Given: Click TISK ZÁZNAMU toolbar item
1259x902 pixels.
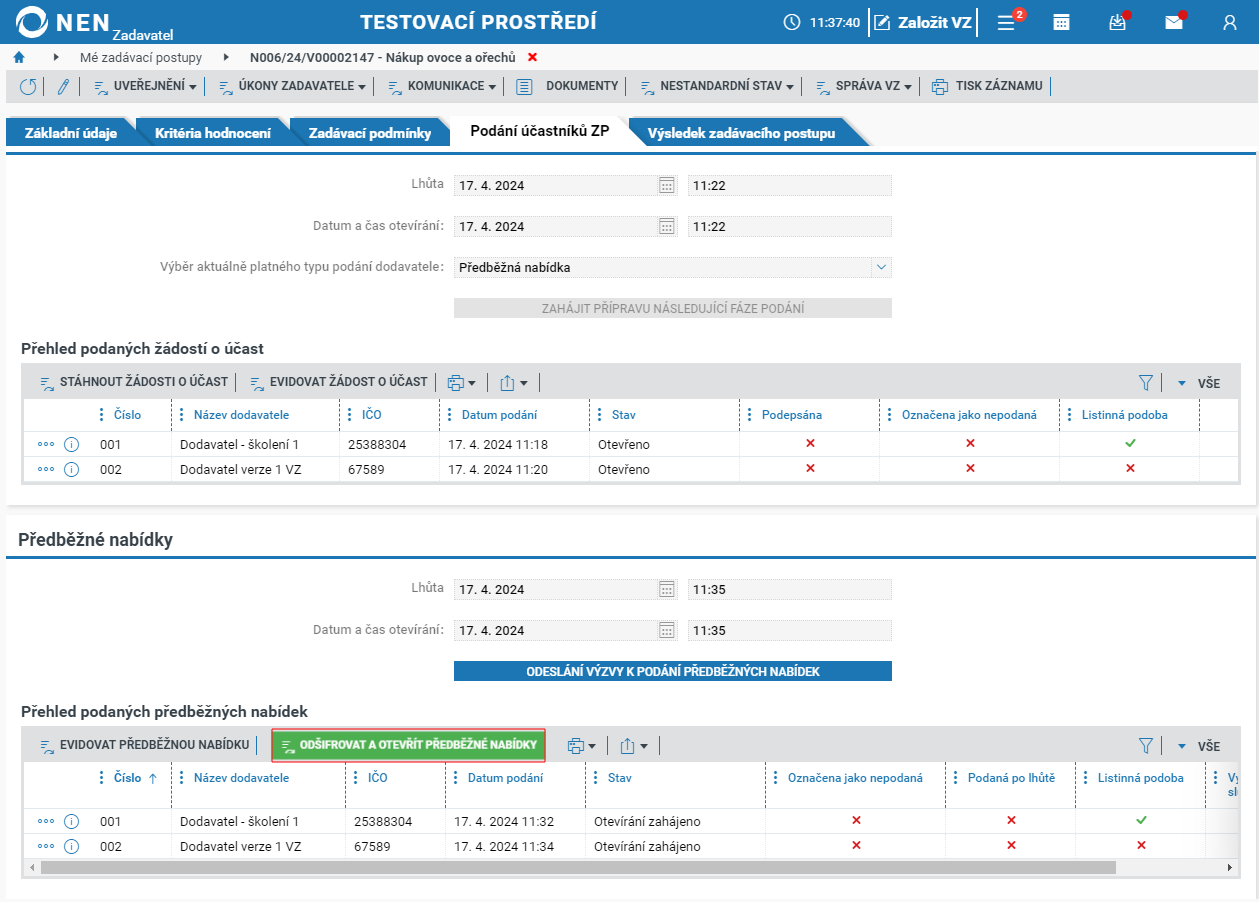Looking at the screenshot, I should pos(987,86).
